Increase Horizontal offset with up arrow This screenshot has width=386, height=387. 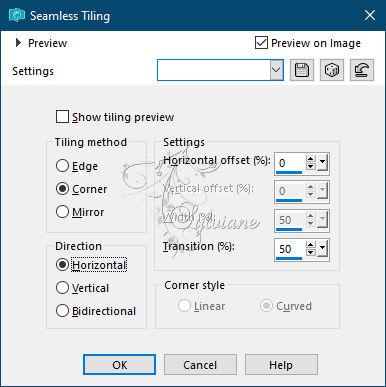[x=311, y=159]
